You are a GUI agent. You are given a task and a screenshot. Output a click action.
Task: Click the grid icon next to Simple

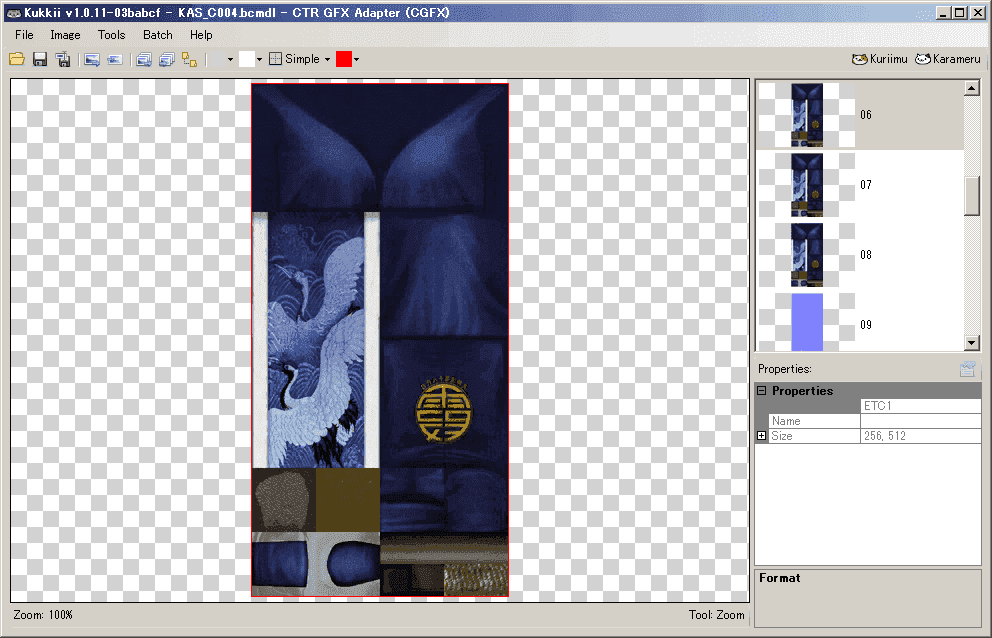(275, 59)
